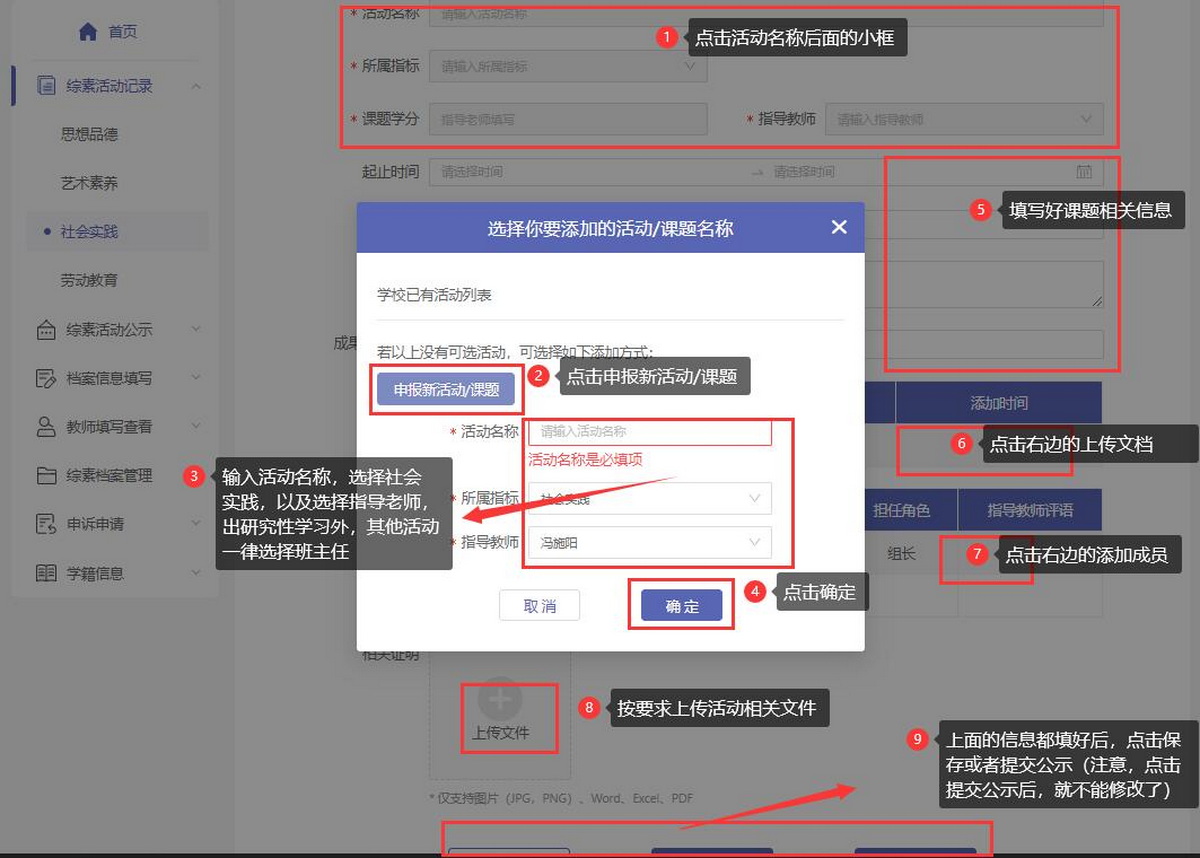This screenshot has width=1200, height=858.
Task: Open the 所属指标 dropdown in the dialog
Action: point(650,498)
